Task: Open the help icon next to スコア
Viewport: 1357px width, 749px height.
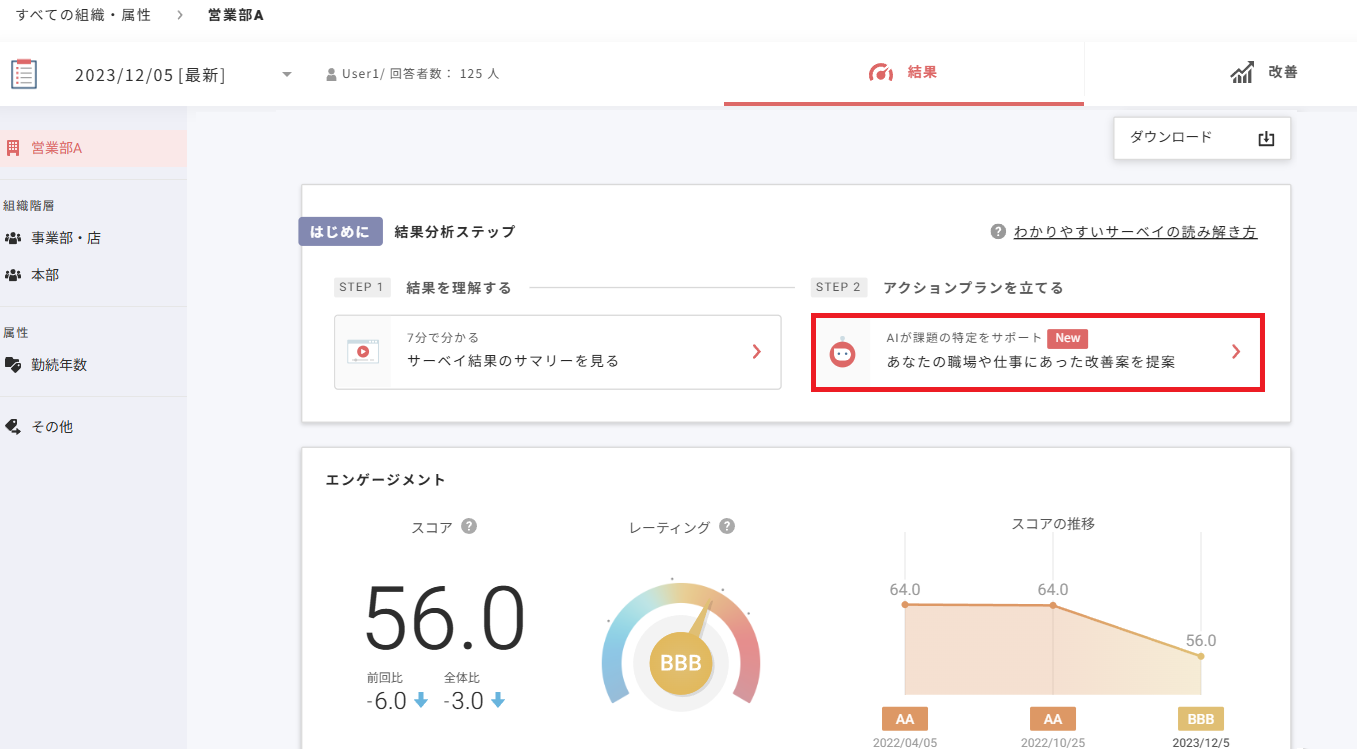Action: pyautogui.click(x=468, y=525)
